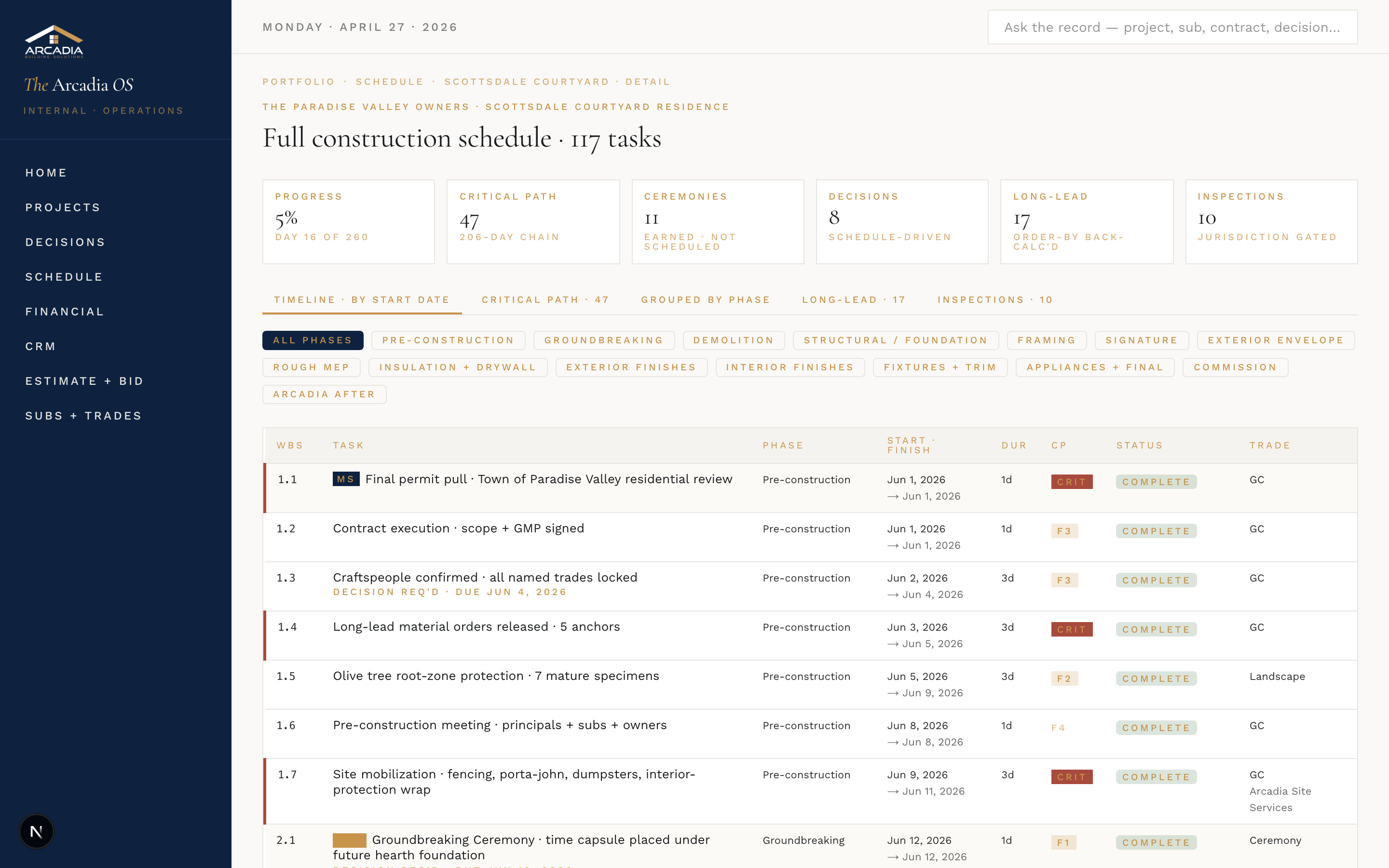The height and width of the screenshot is (868, 1389).
Task: Click the Status column header
Action: click(x=1139, y=446)
